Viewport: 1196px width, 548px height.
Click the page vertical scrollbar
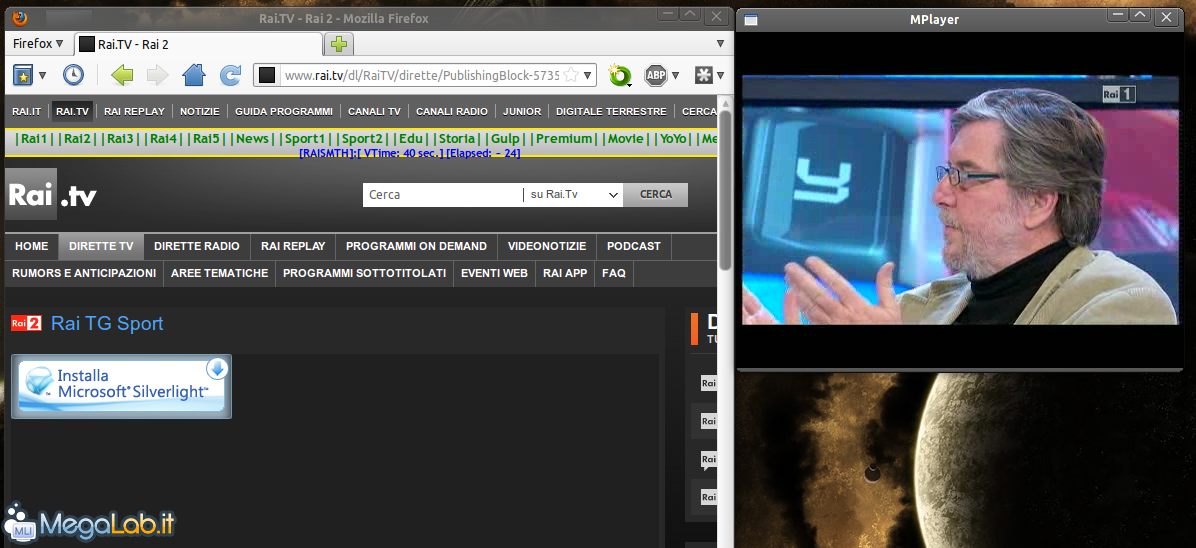click(x=725, y=191)
